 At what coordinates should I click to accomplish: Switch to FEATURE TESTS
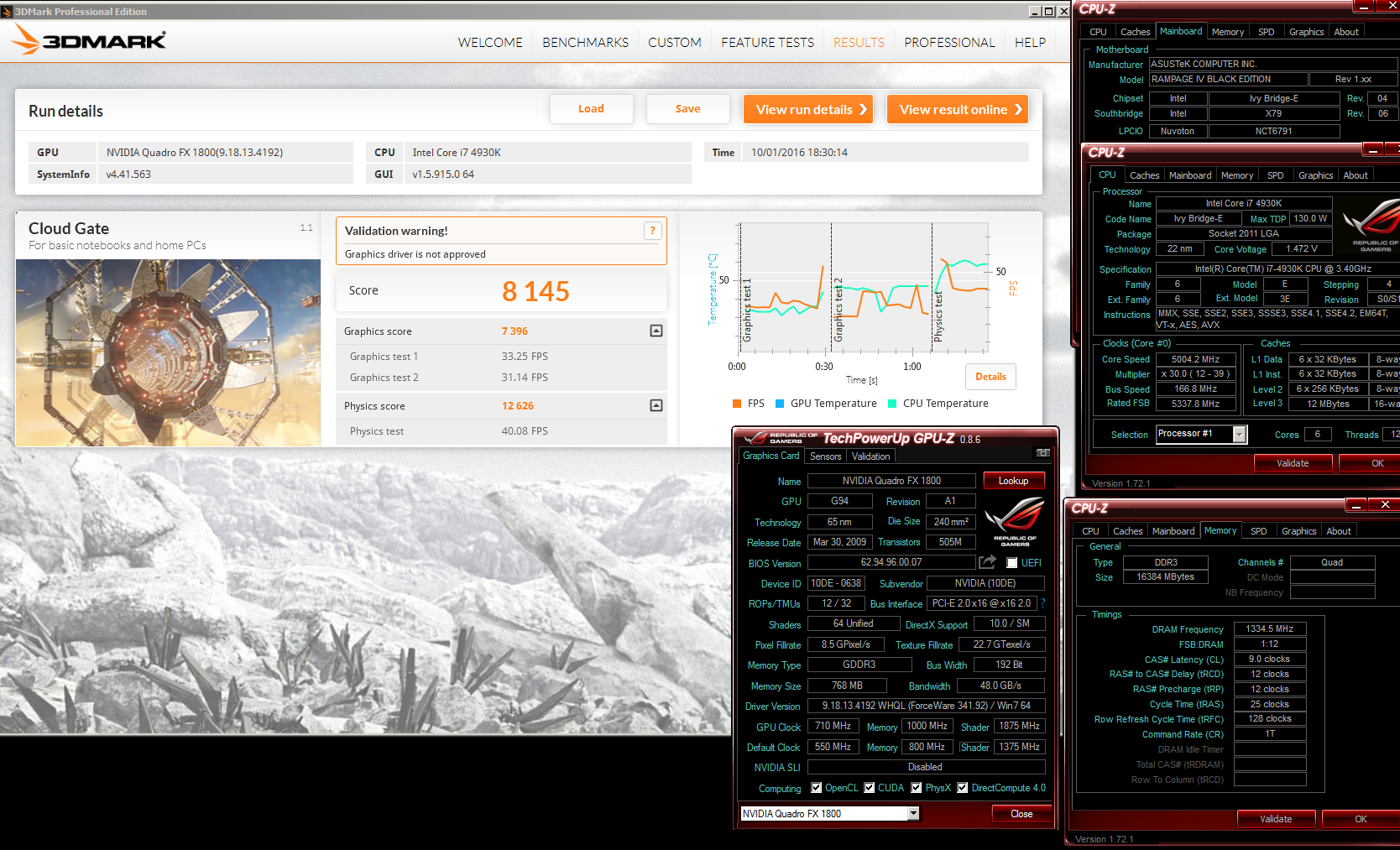point(767,43)
